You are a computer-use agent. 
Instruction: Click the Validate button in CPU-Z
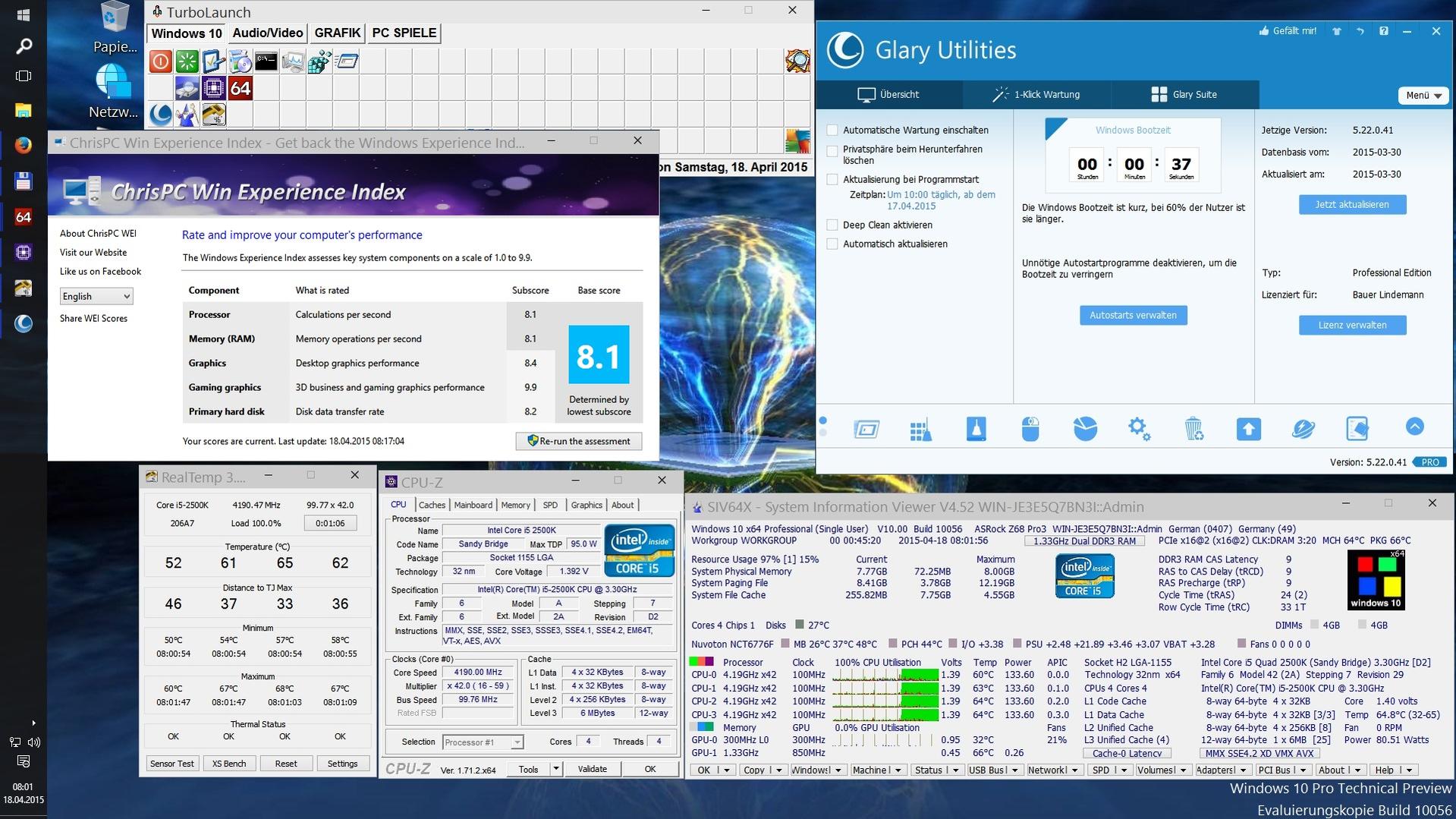[593, 769]
